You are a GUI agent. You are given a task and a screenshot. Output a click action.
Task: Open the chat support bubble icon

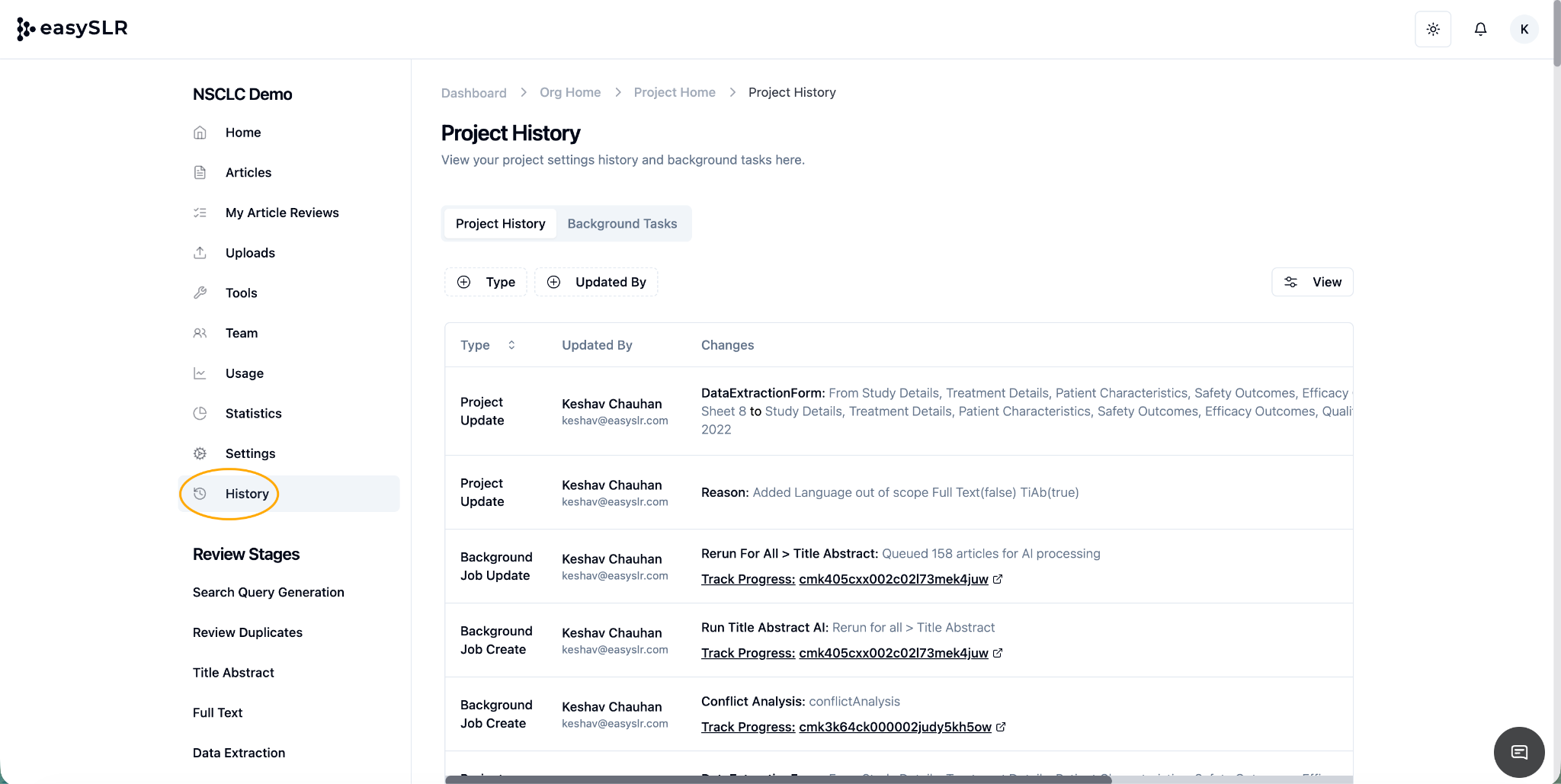point(1518,752)
